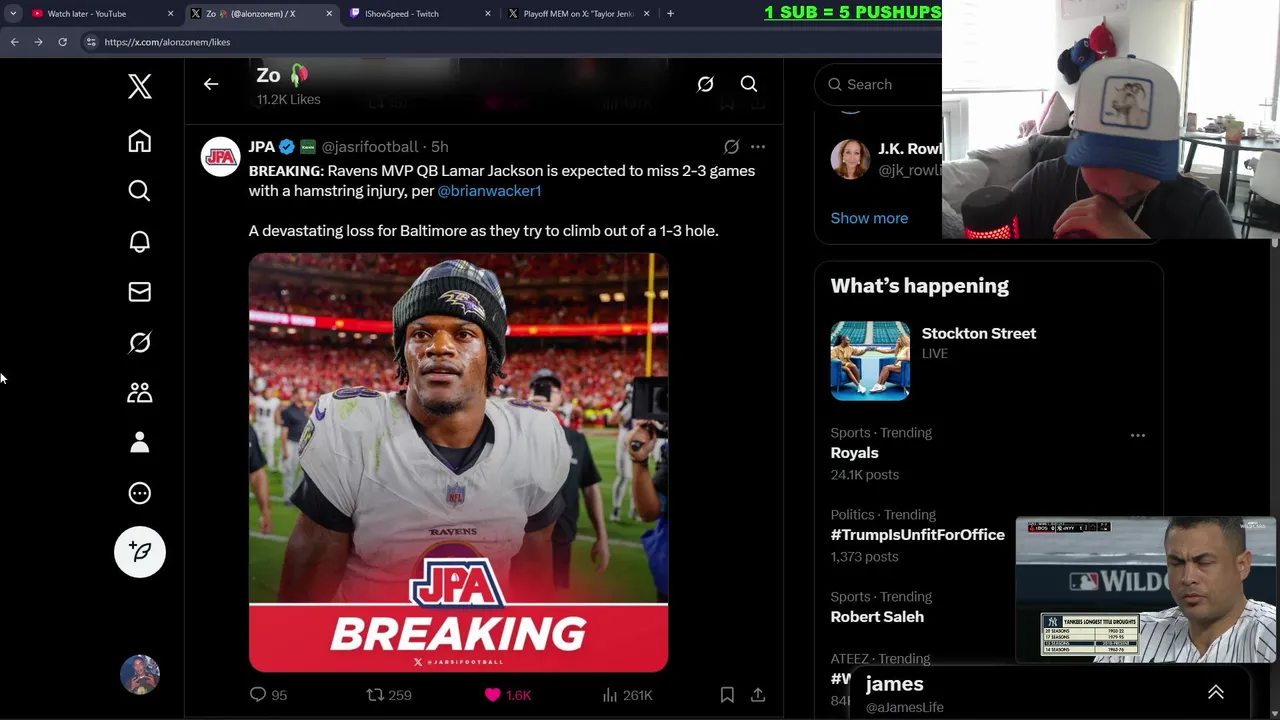1280x720 pixels.
Task: Open #TrumpIsUnfitForOffice trend
Action: pyautogui.click(x=918, y=535)
